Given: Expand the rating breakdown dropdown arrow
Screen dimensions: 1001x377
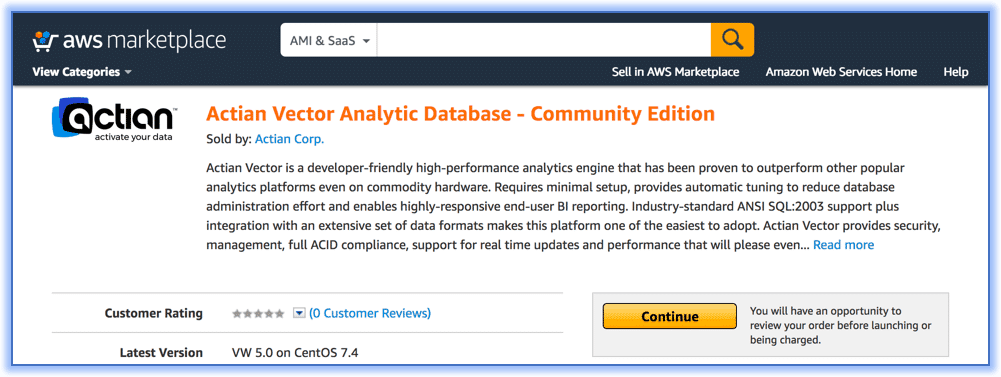Looking at the screenshot, I should point(299,313).
